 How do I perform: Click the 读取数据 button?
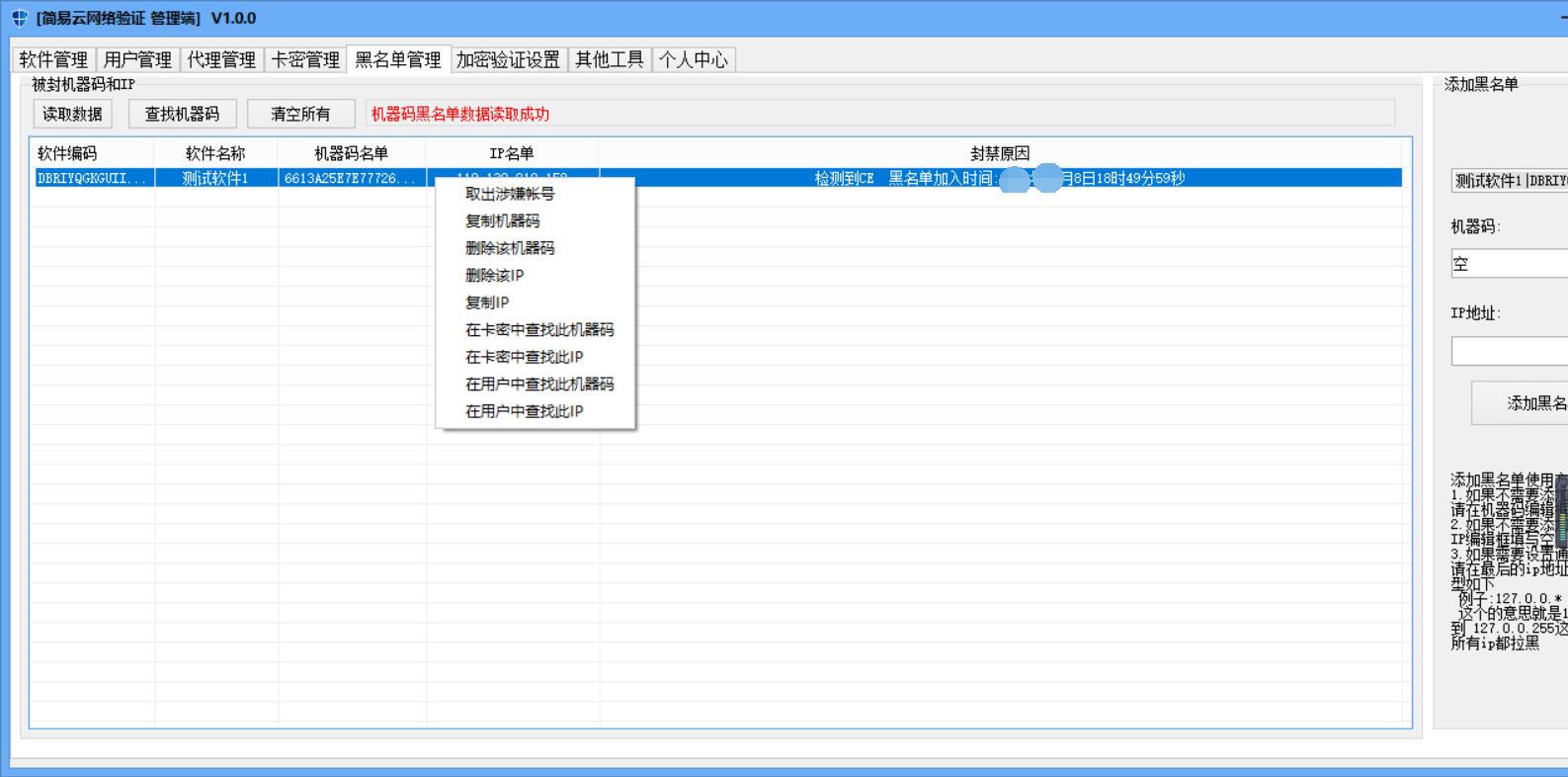(x=72, y=114)
